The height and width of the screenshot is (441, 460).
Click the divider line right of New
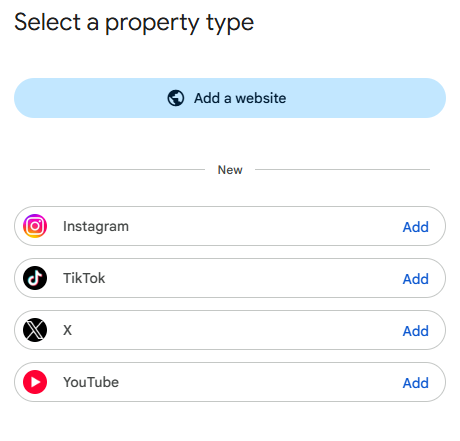[x=342, y=169]
